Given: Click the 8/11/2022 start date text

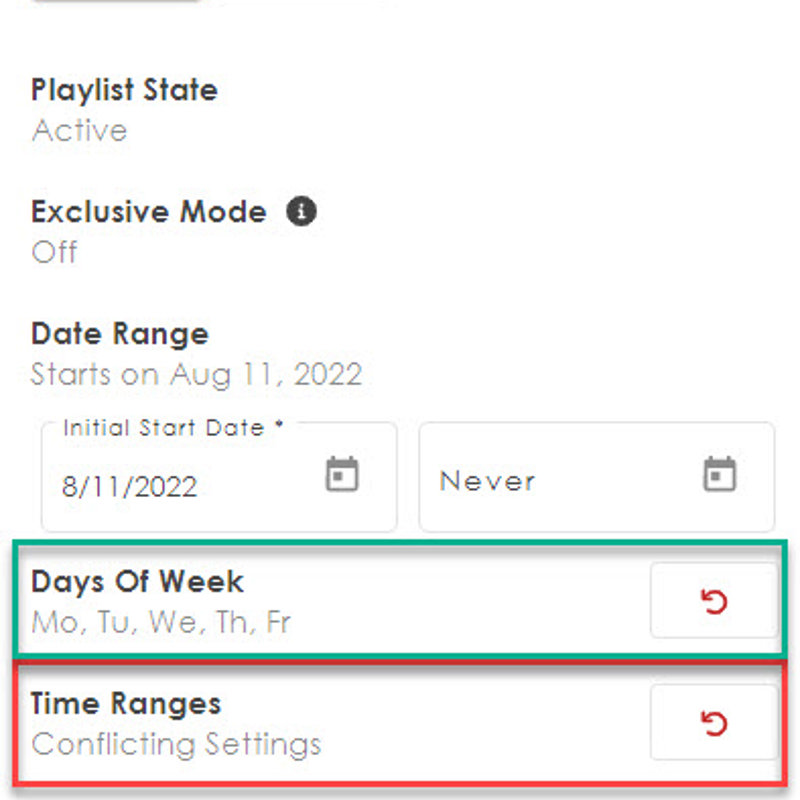Looking at the screenshot, I should [130, 487].
